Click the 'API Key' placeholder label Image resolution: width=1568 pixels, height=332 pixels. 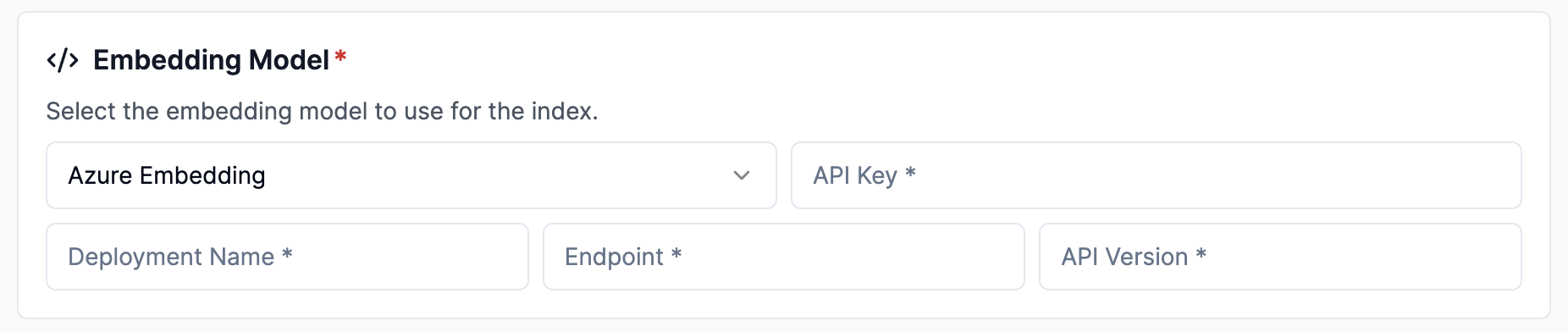click(855, 175)
